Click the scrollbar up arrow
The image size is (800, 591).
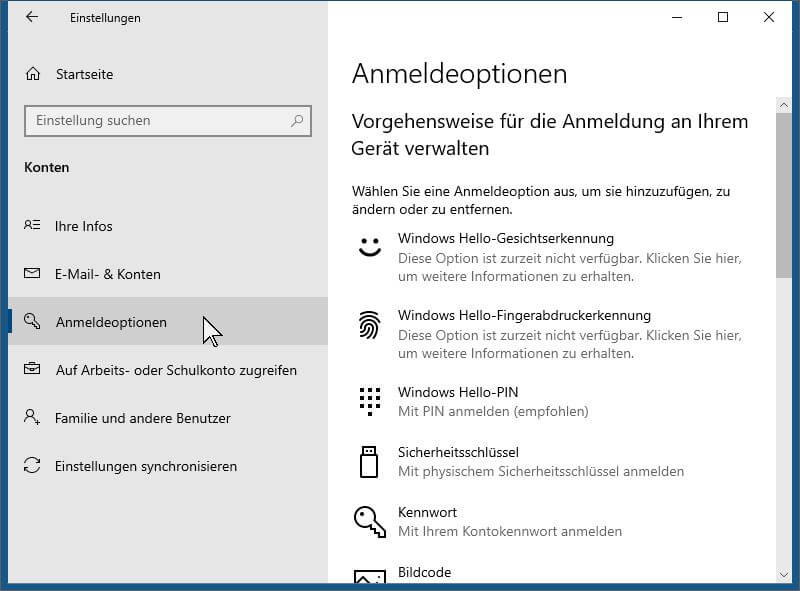click(x=784, y=105)
